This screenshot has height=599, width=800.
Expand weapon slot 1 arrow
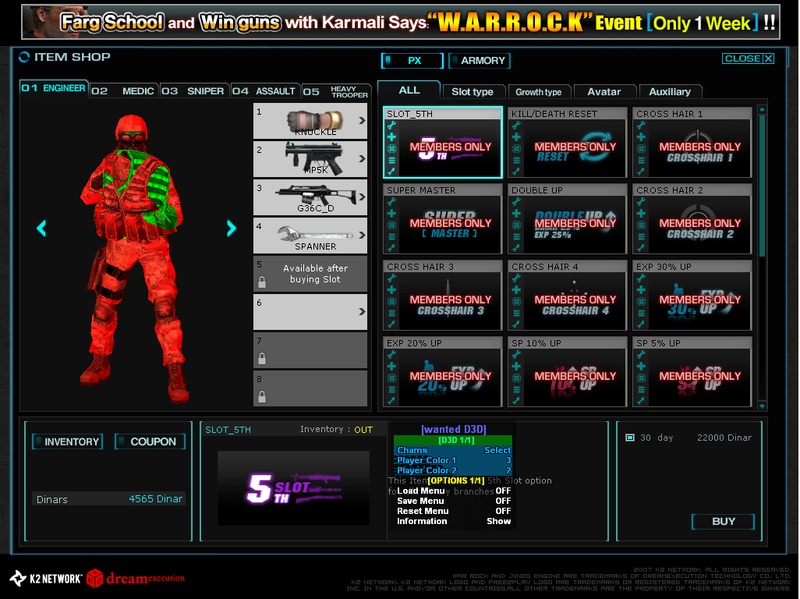pos(362,120)
